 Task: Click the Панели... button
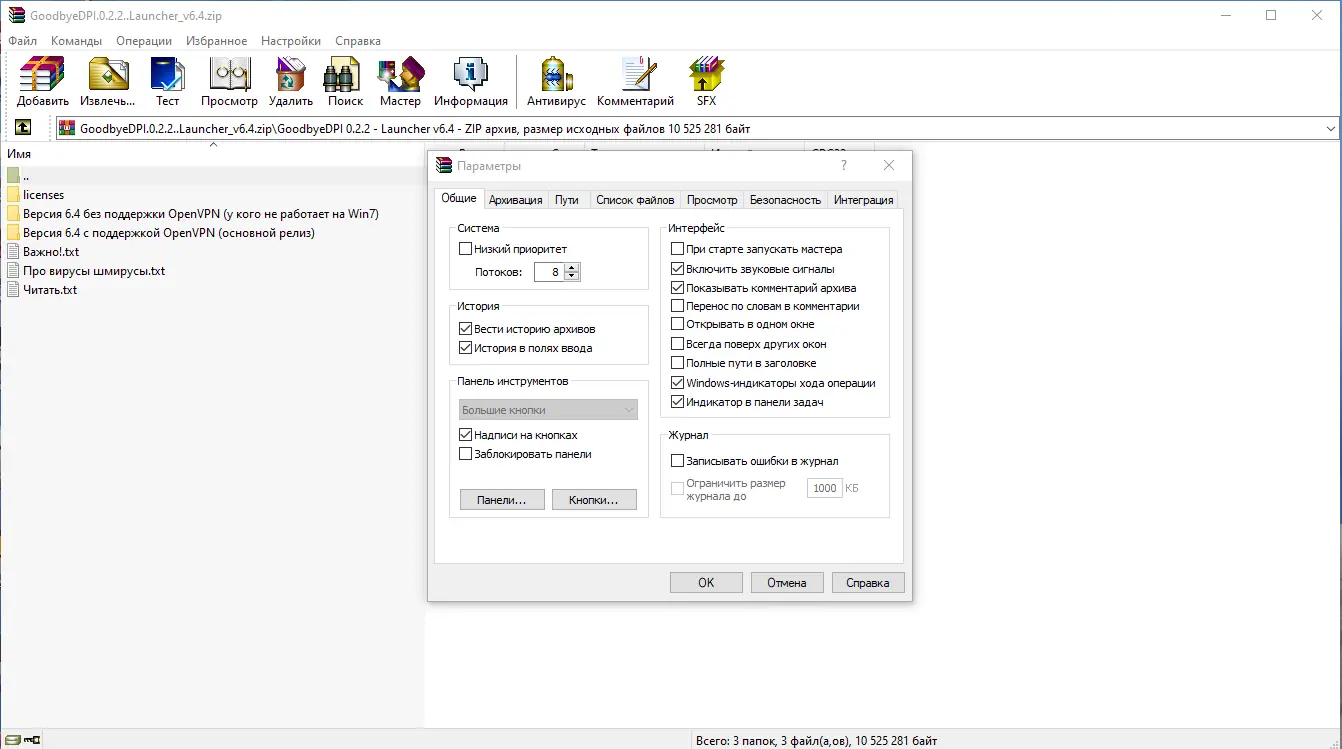pyautogui.click(x=502, y=499)
